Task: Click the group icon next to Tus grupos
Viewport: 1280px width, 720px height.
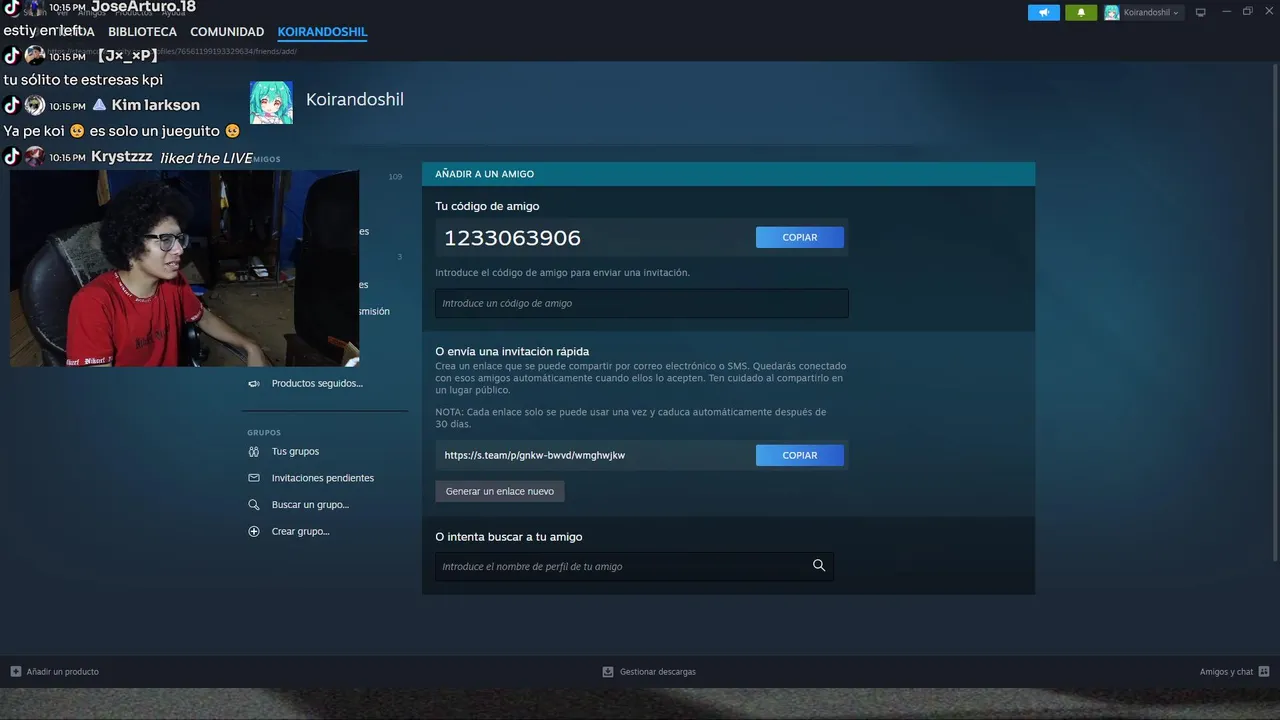Action: coord(254,451)
